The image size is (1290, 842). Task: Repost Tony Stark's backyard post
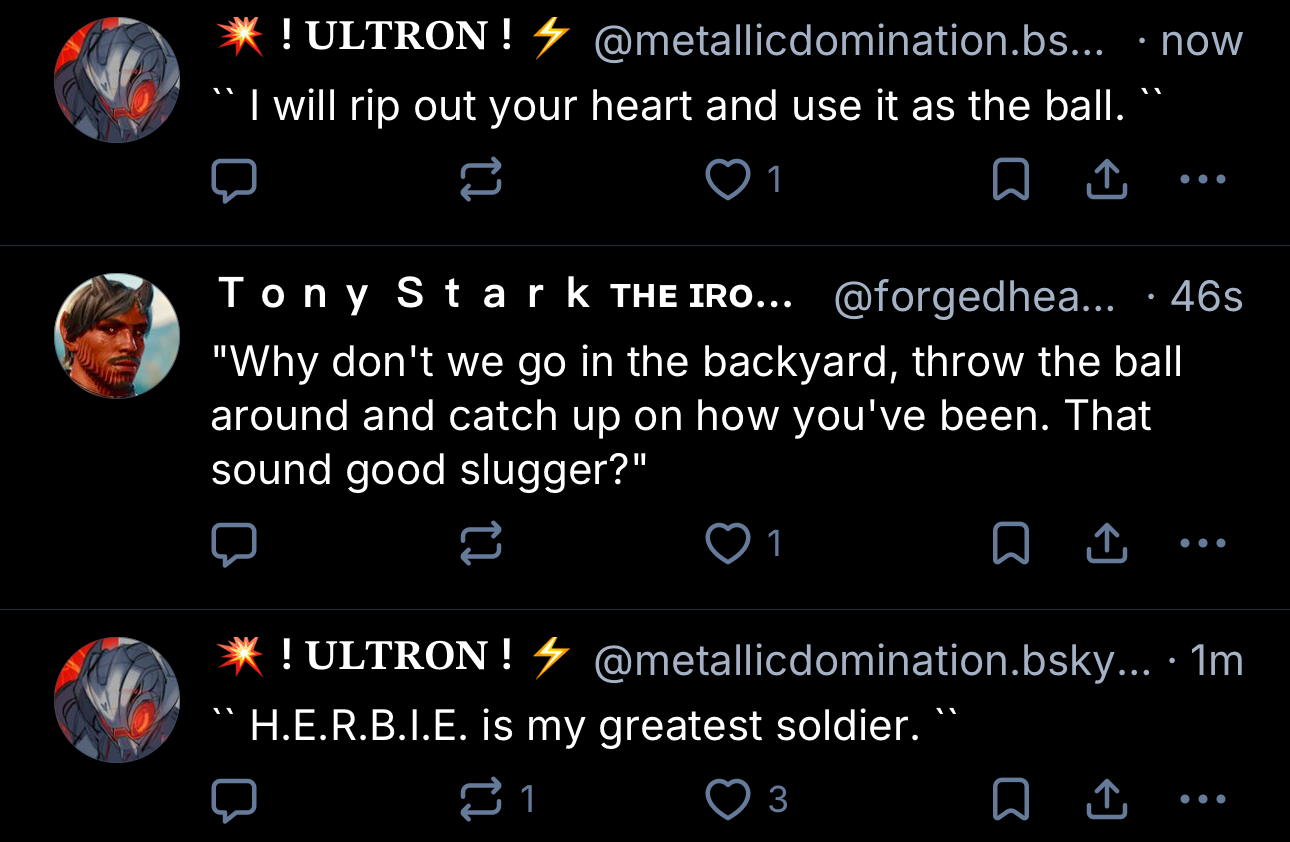coord(480,544)
